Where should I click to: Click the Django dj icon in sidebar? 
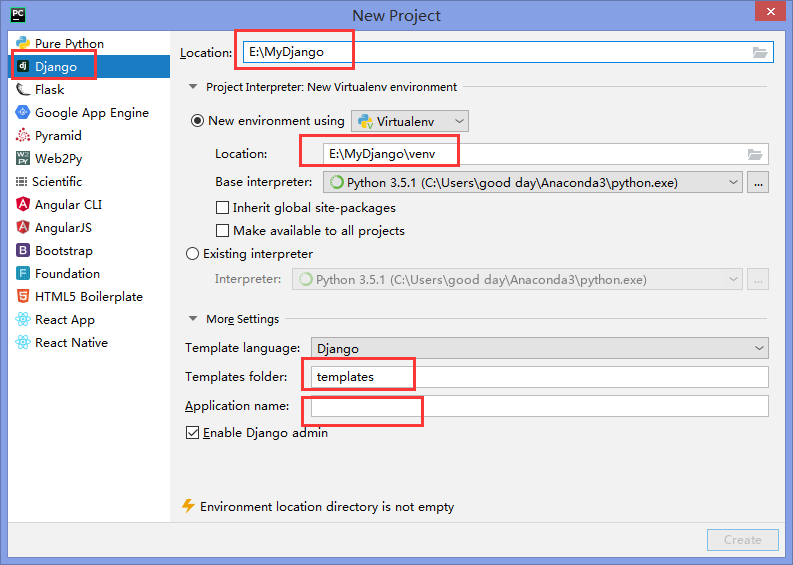point(23,66)
